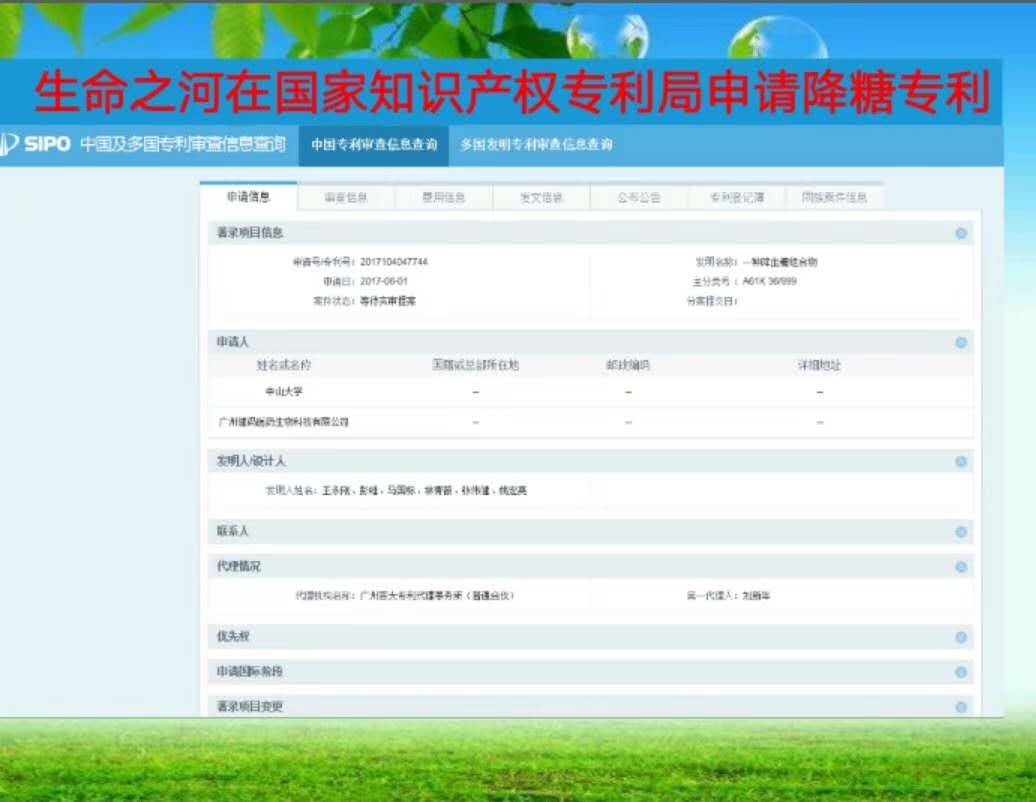Expand the 著录项目变更 section toggle

click(x=961, y=707)
